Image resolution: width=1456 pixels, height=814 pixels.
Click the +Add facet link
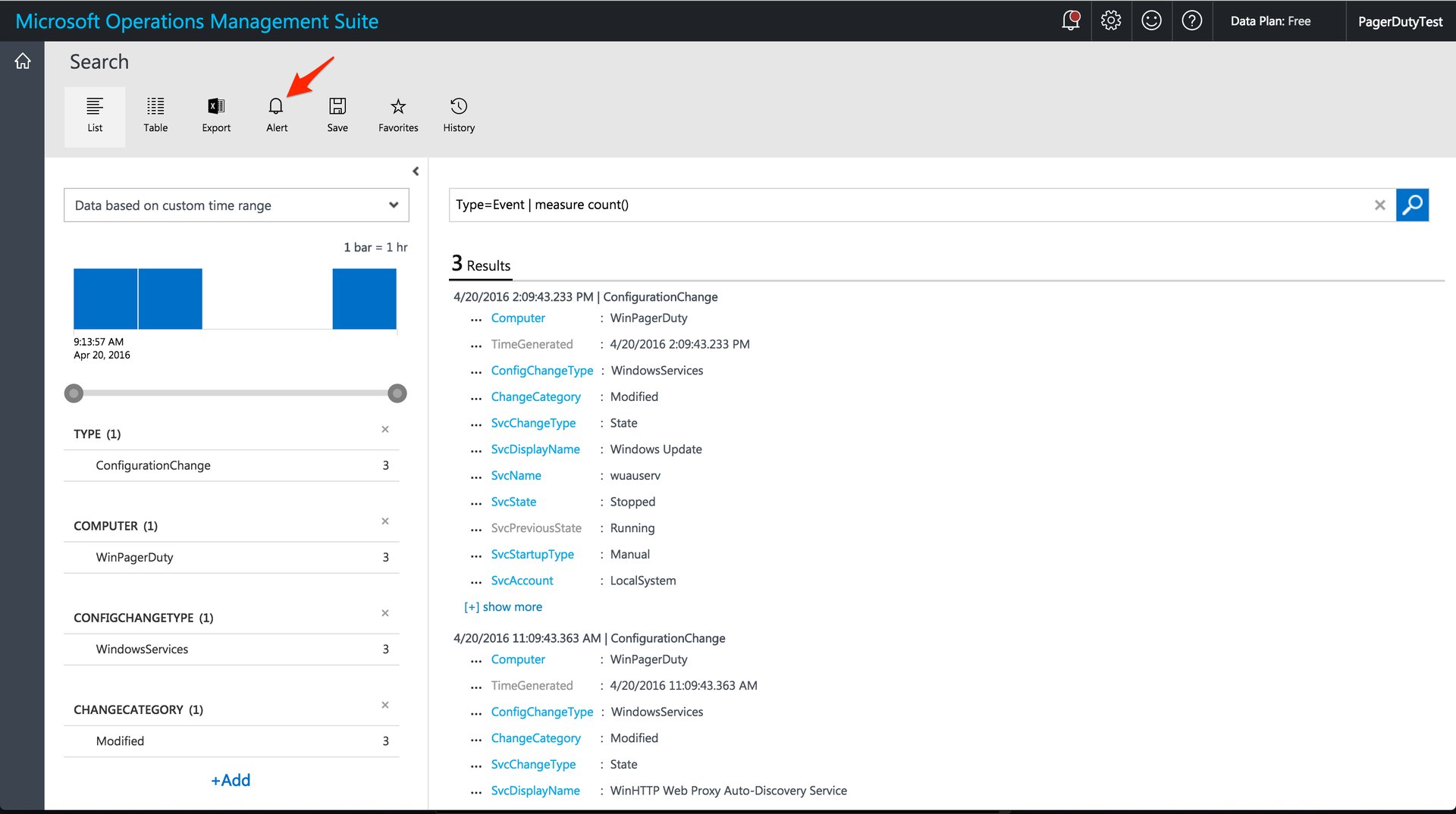pos(231,780)
